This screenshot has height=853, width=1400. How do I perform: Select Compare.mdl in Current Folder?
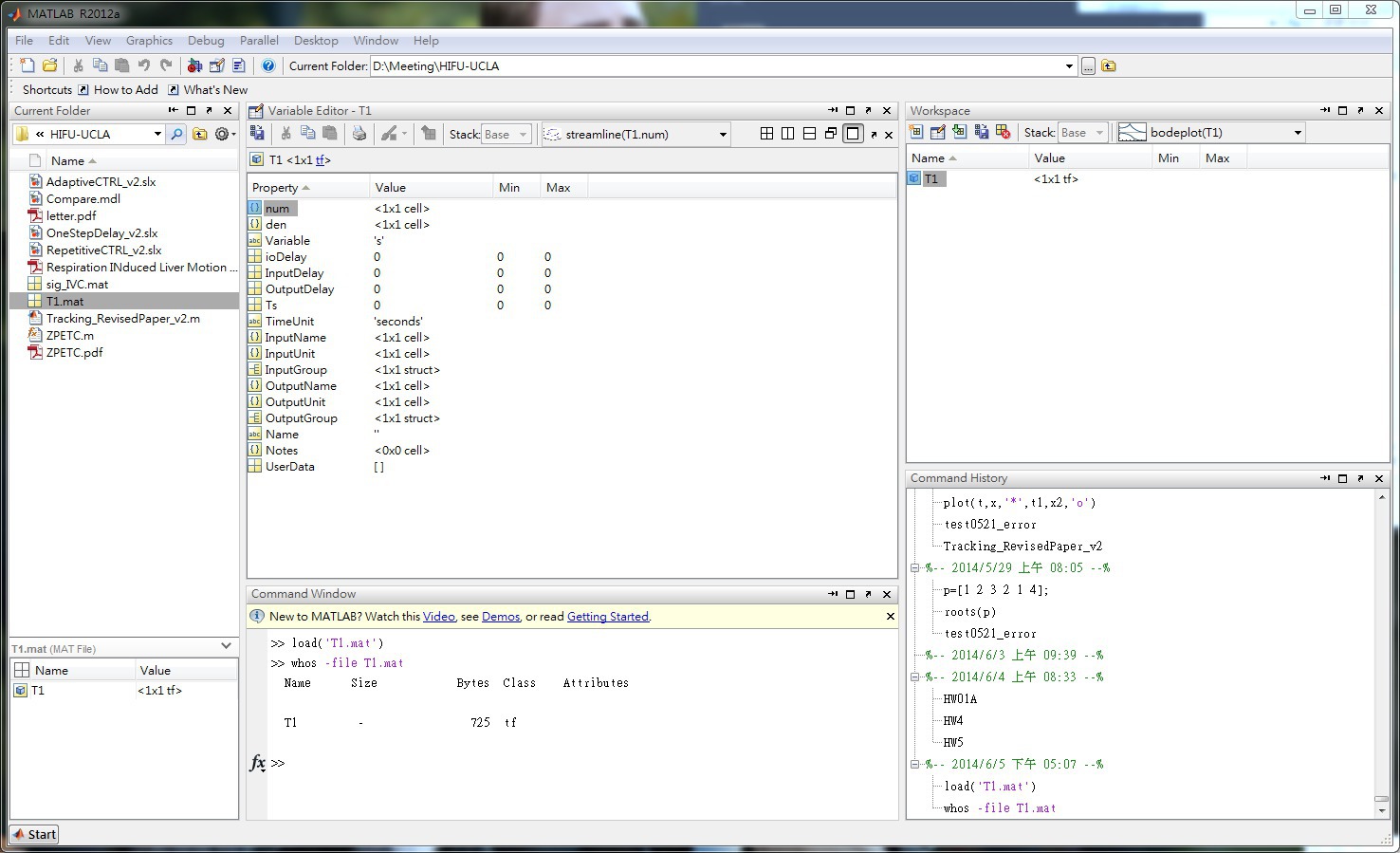pyautogui.click(x=83, y=199)
